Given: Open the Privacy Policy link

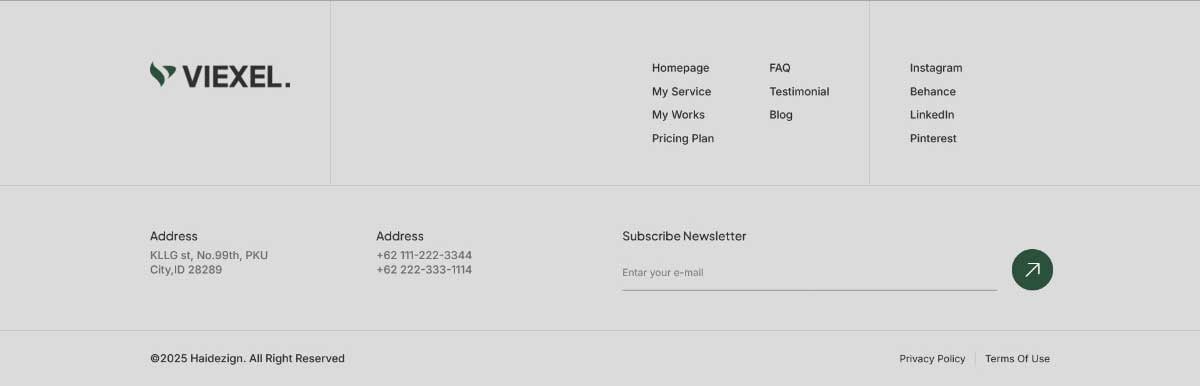Looking at the screenshot, I should click(932, 359).
